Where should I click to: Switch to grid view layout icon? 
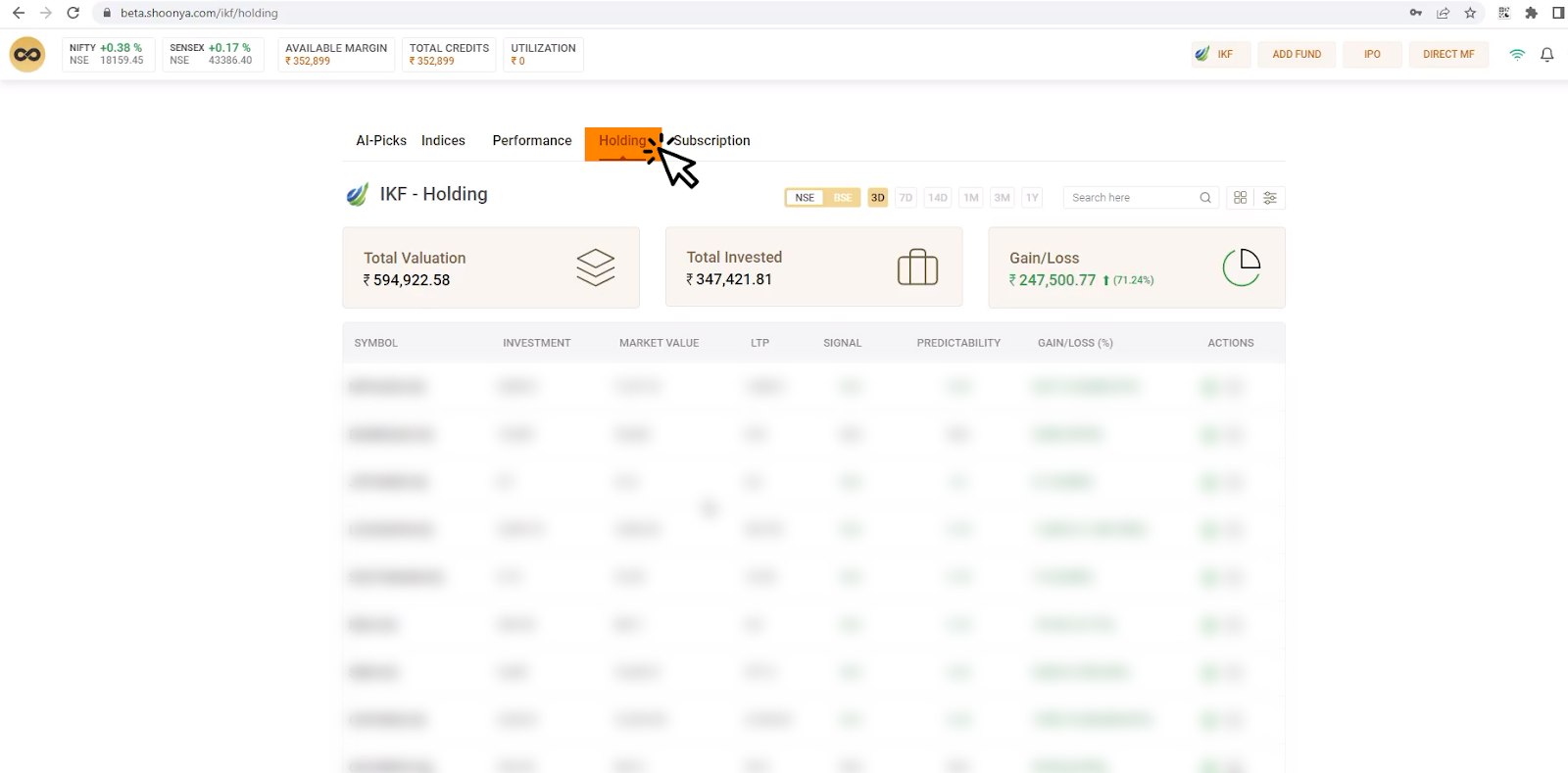pyautogui.click(x=1240, y=198)
